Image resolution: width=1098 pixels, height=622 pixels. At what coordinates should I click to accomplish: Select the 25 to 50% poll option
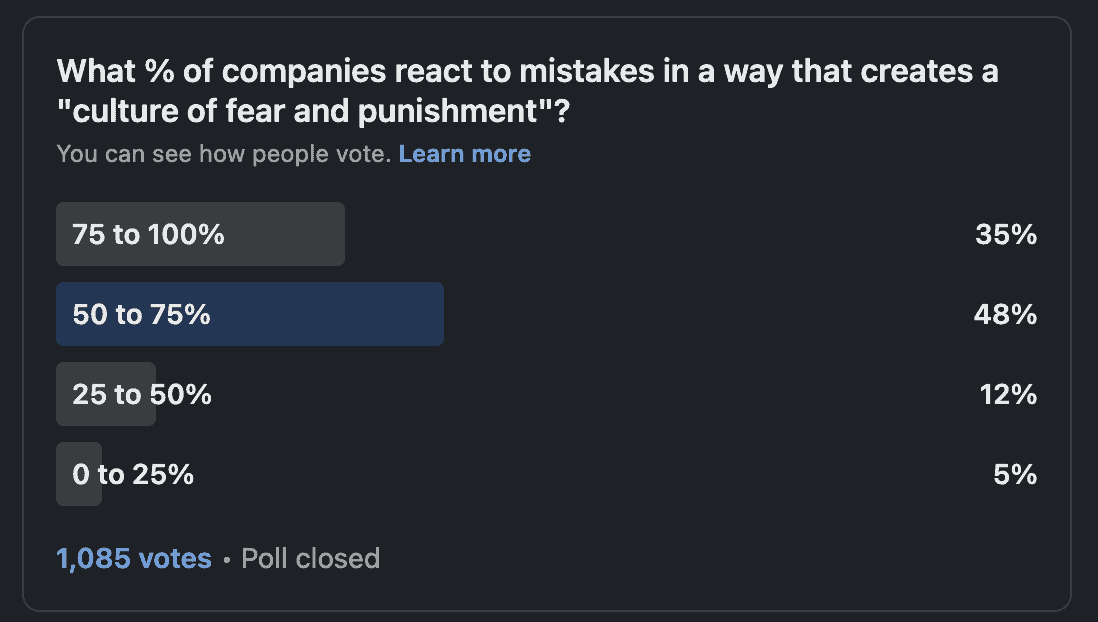point(546,394)
